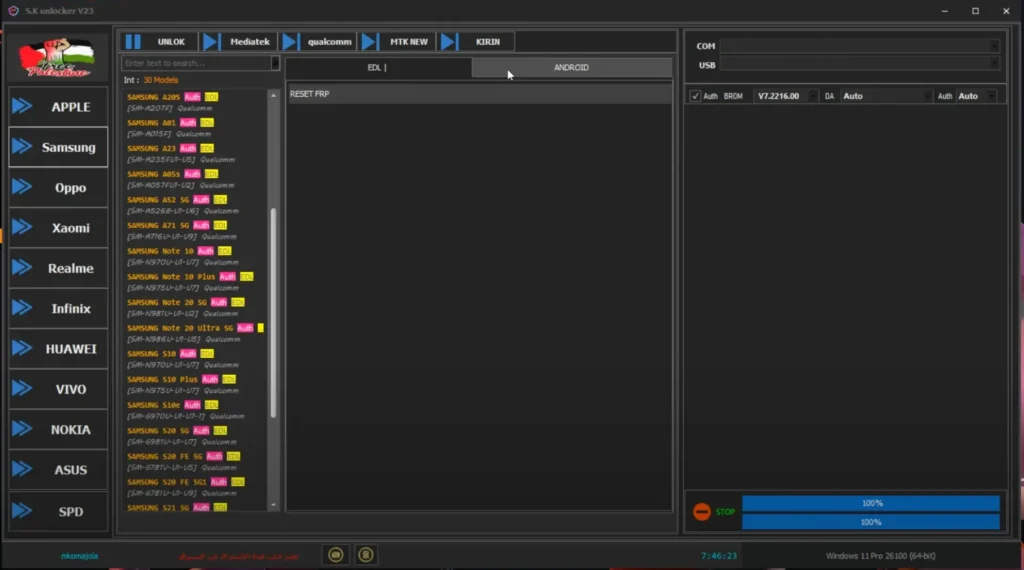Click the red STOP icon
Image resolution: width=1024 pixels, height=570 pixels.
(702, 512)
